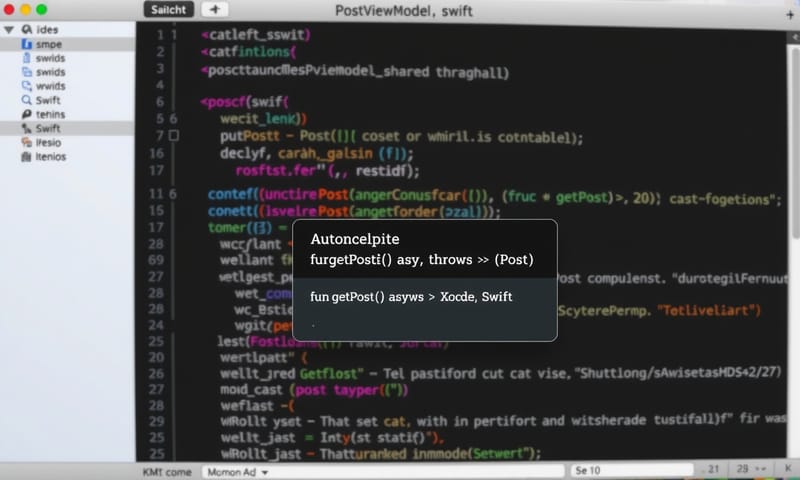The width and height of the screenshot is (800, 480).
Task: Click the moid_cast code line
Action: (x=314, y=390)
